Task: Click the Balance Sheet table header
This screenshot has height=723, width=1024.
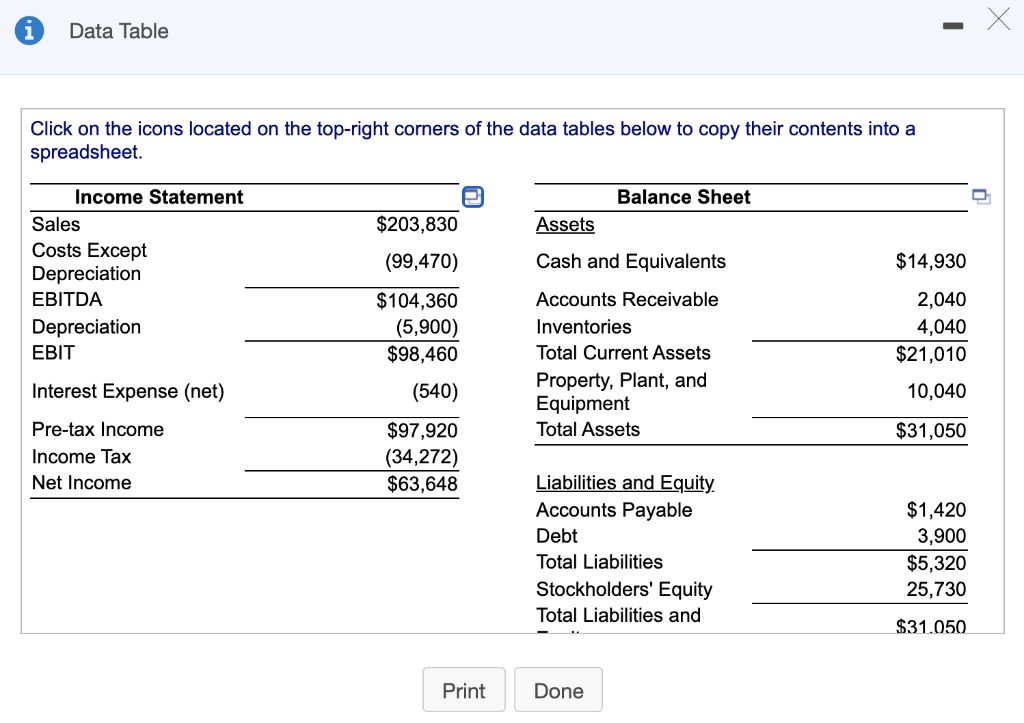Action: click(683, 197)
